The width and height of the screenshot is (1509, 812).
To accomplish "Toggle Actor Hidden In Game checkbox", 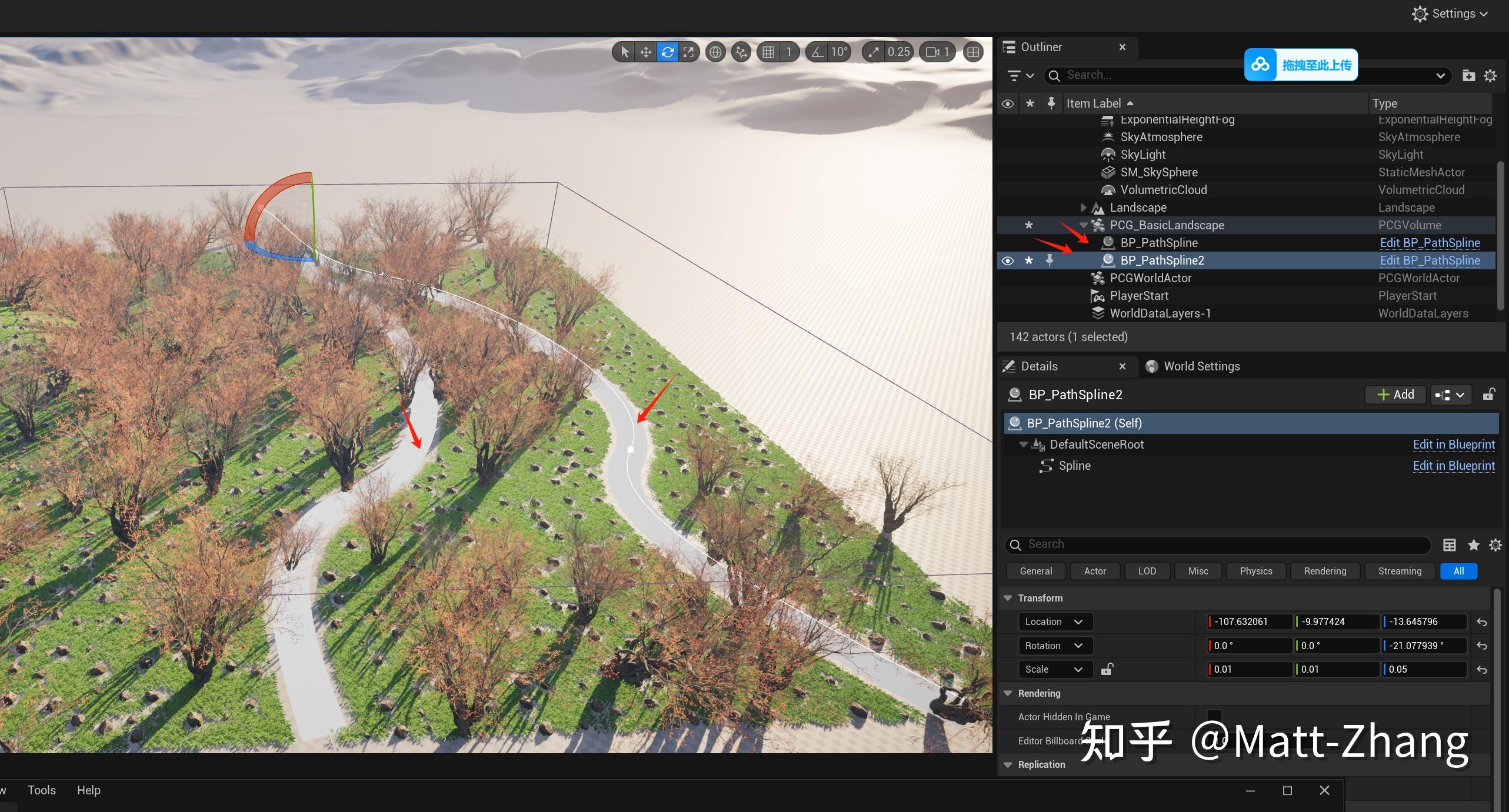I will [x=1214, y=717].
